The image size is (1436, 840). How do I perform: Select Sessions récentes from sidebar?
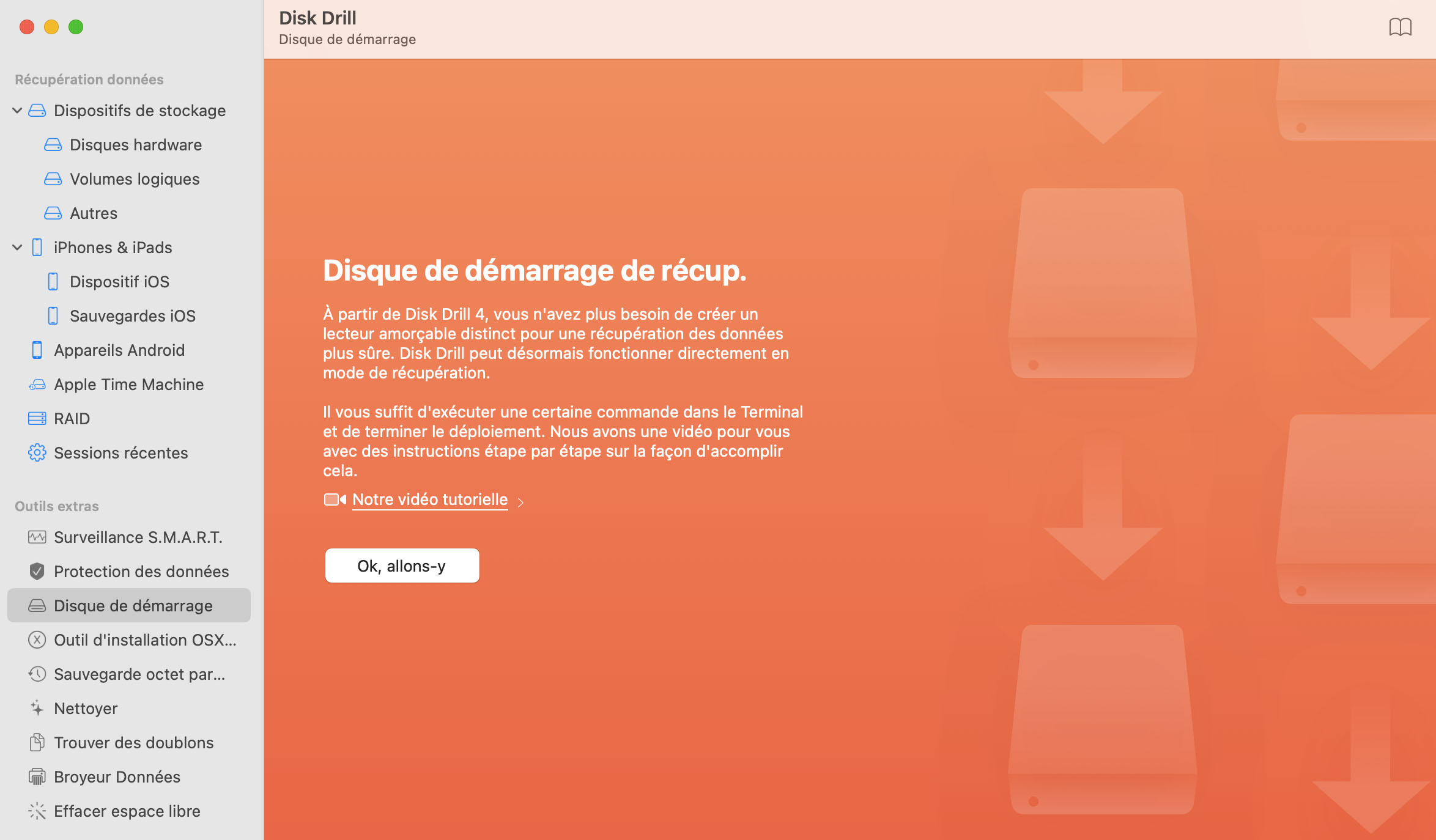pyautogui.click(x=121, y=452)
